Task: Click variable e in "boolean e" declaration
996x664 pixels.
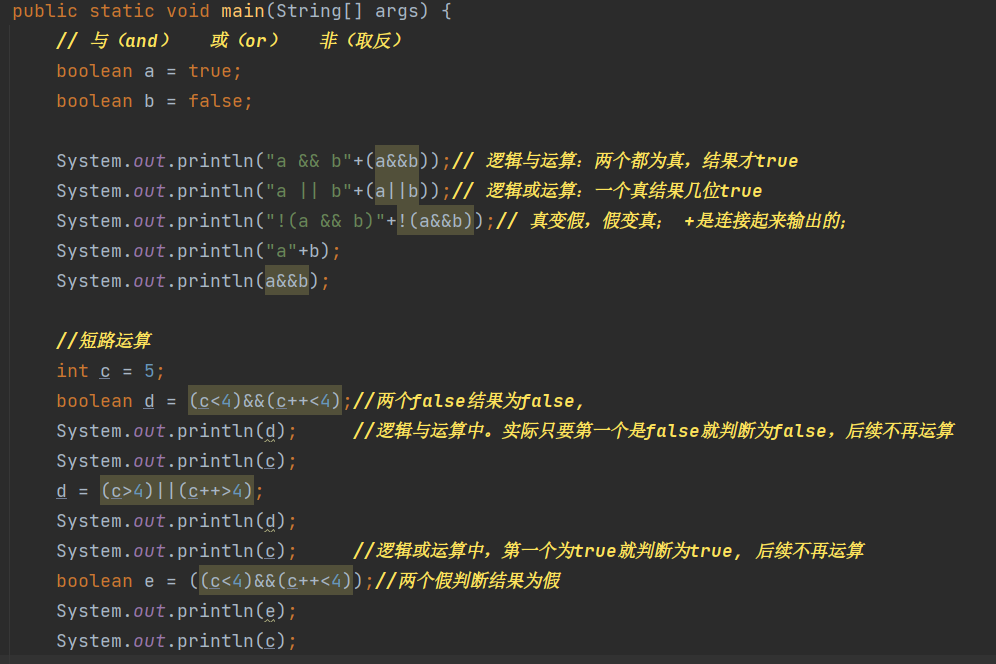Action: point(149,581)
